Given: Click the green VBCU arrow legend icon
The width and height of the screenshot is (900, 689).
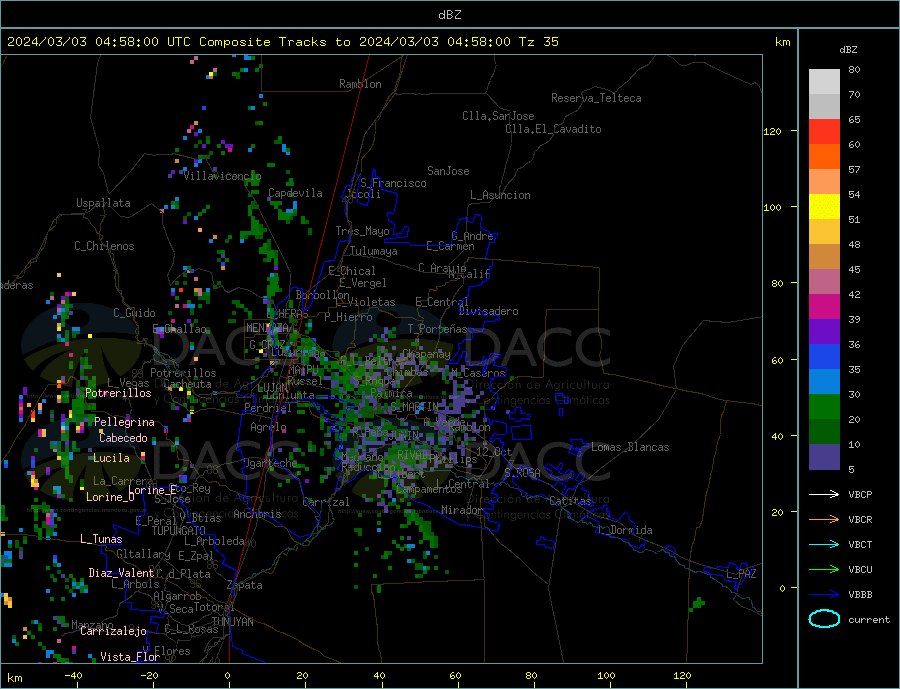Looking at the screenshot, I should 824,570.
